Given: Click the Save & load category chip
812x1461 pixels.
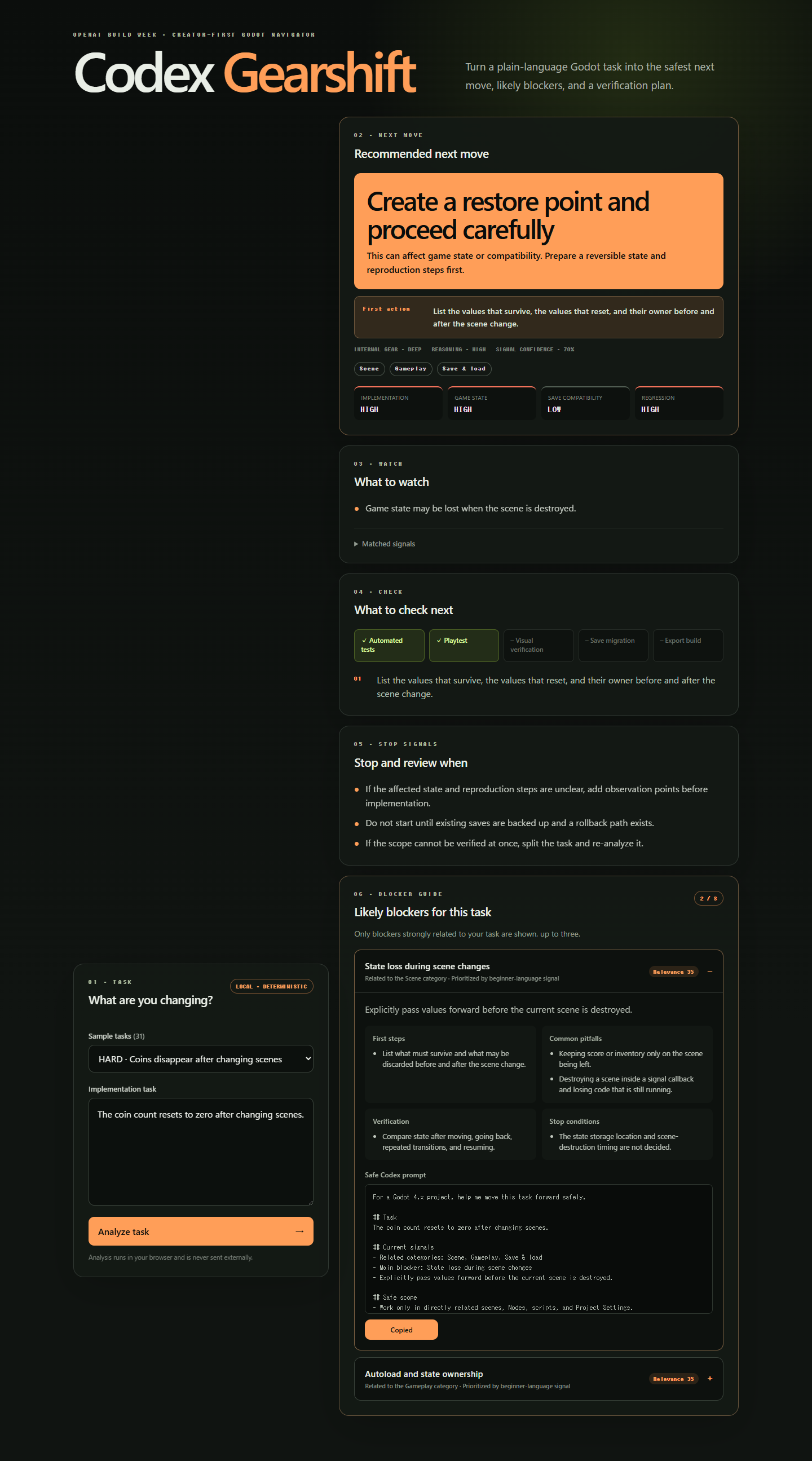Looking at the screenshot, I should [x=464, y=369].
